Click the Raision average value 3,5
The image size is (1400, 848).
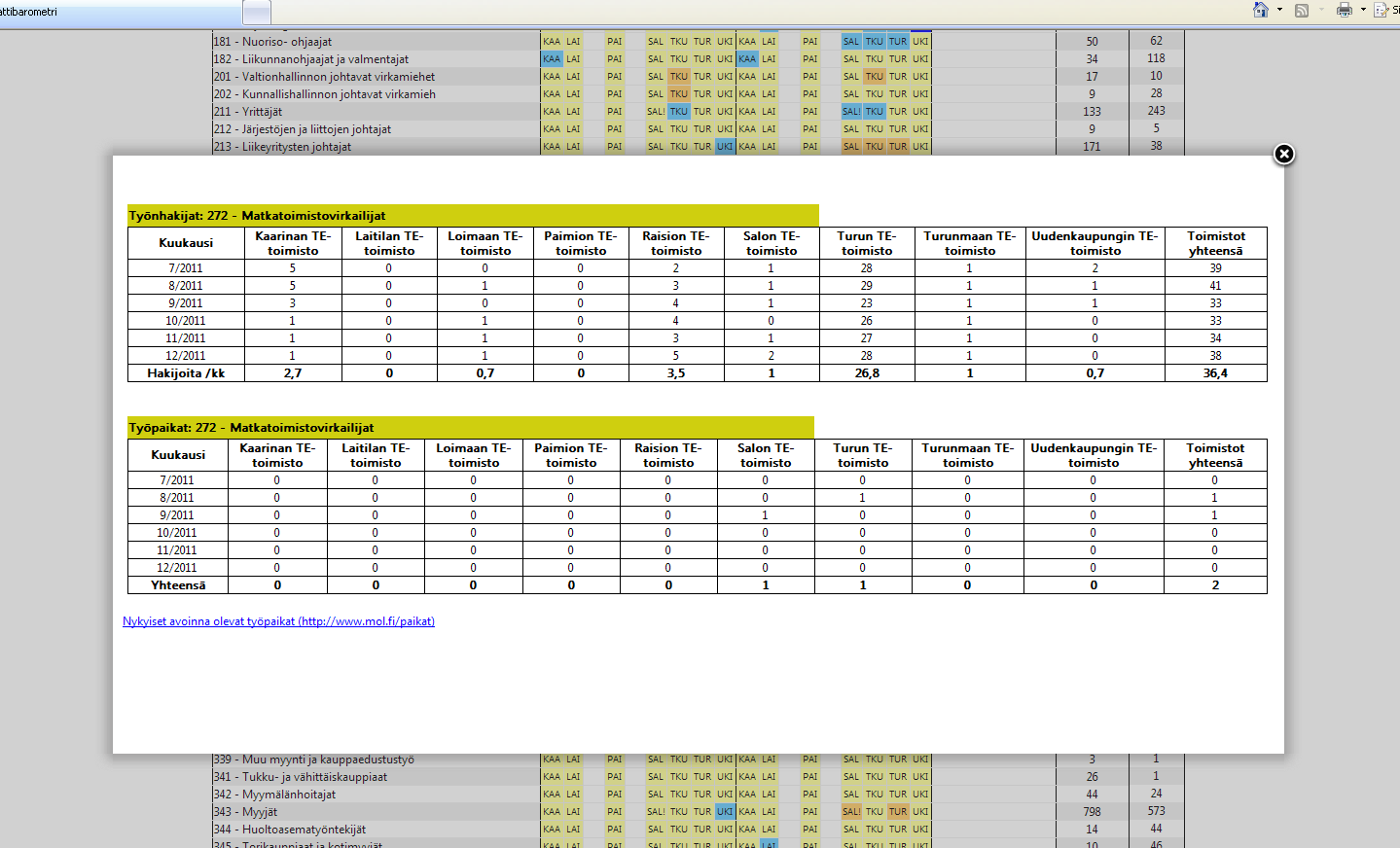676,373
